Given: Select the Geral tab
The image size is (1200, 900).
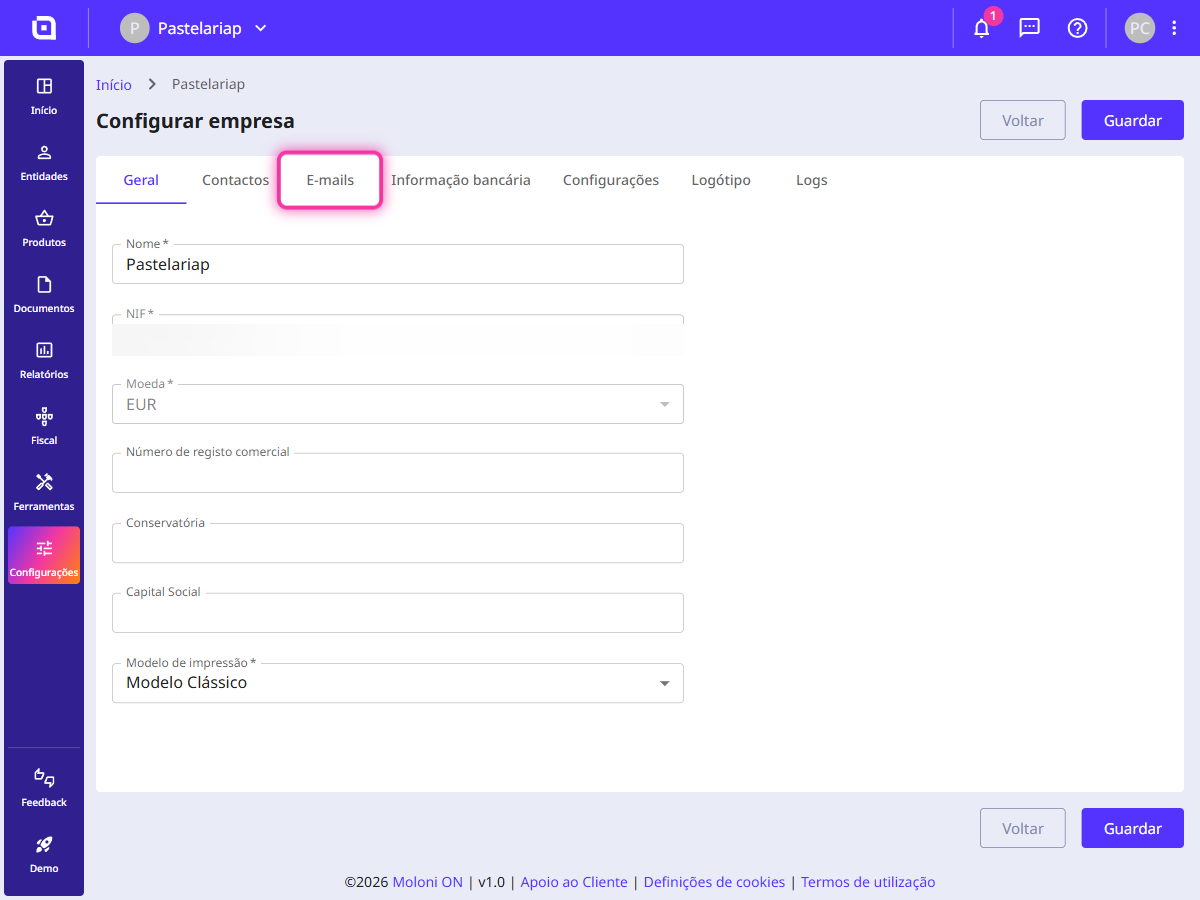Looking at the screenshot, I should pos(141,180).
